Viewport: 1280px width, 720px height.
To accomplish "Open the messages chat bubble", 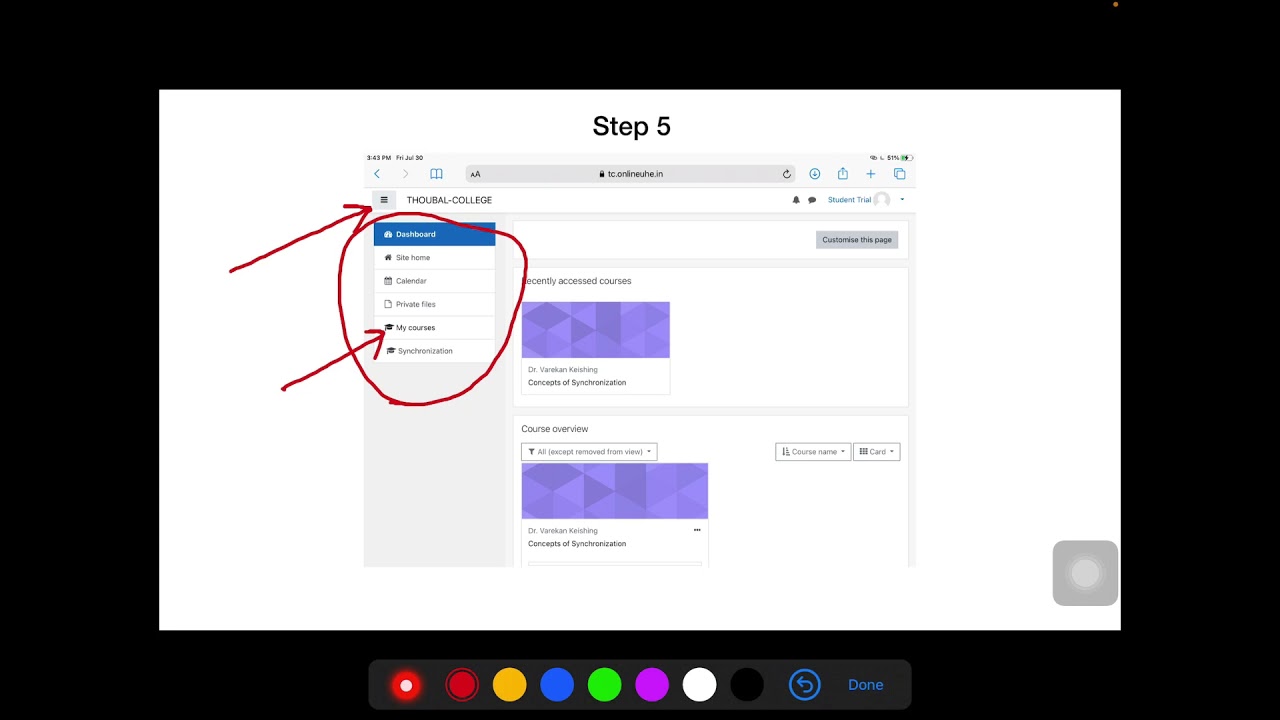I will pos(812,200).
